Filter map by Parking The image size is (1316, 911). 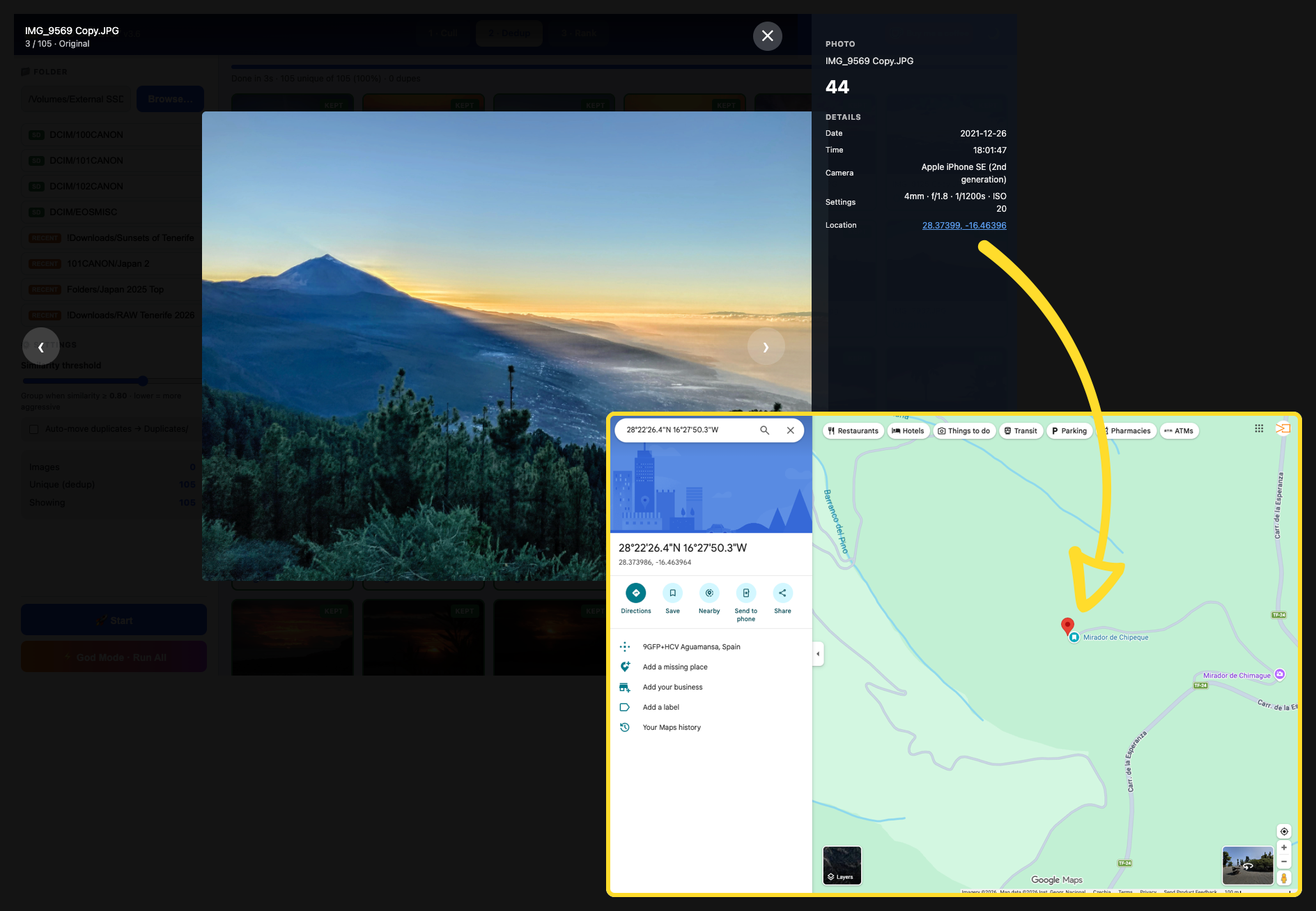point(1069,430)
